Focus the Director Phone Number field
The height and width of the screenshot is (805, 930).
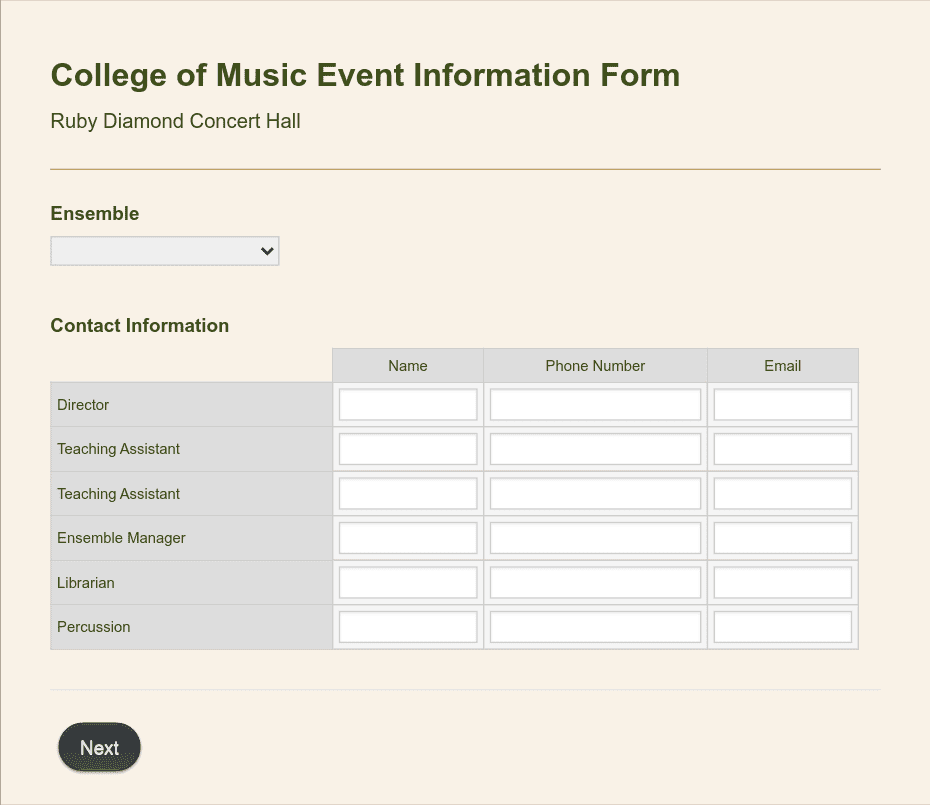point(595,405)
